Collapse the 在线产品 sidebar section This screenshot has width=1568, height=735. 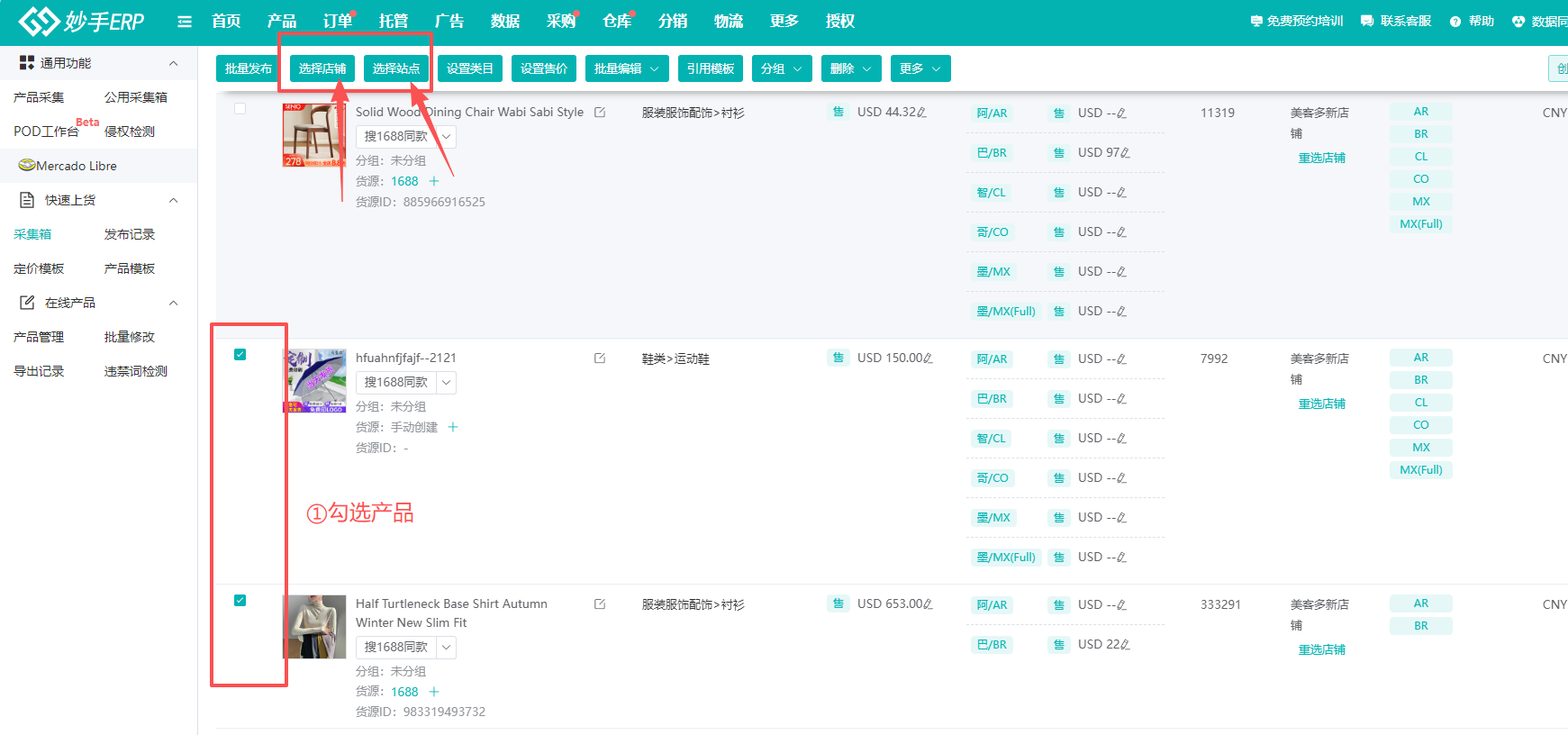[x=174, y=303]
